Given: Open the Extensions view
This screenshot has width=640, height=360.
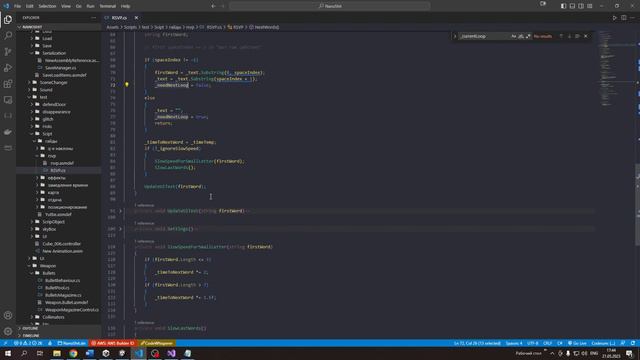Looking at the screenshot, I should 8,84.
